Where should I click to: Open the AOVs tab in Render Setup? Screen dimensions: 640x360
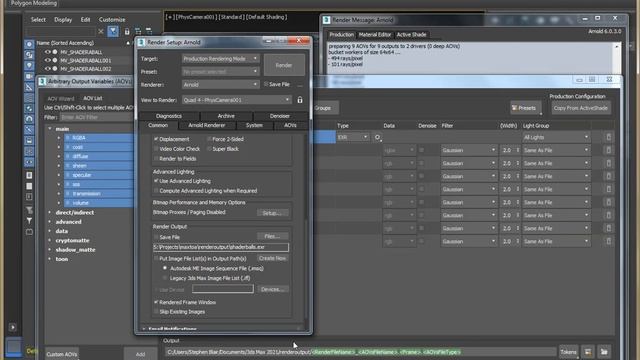(x=290, y=125)
